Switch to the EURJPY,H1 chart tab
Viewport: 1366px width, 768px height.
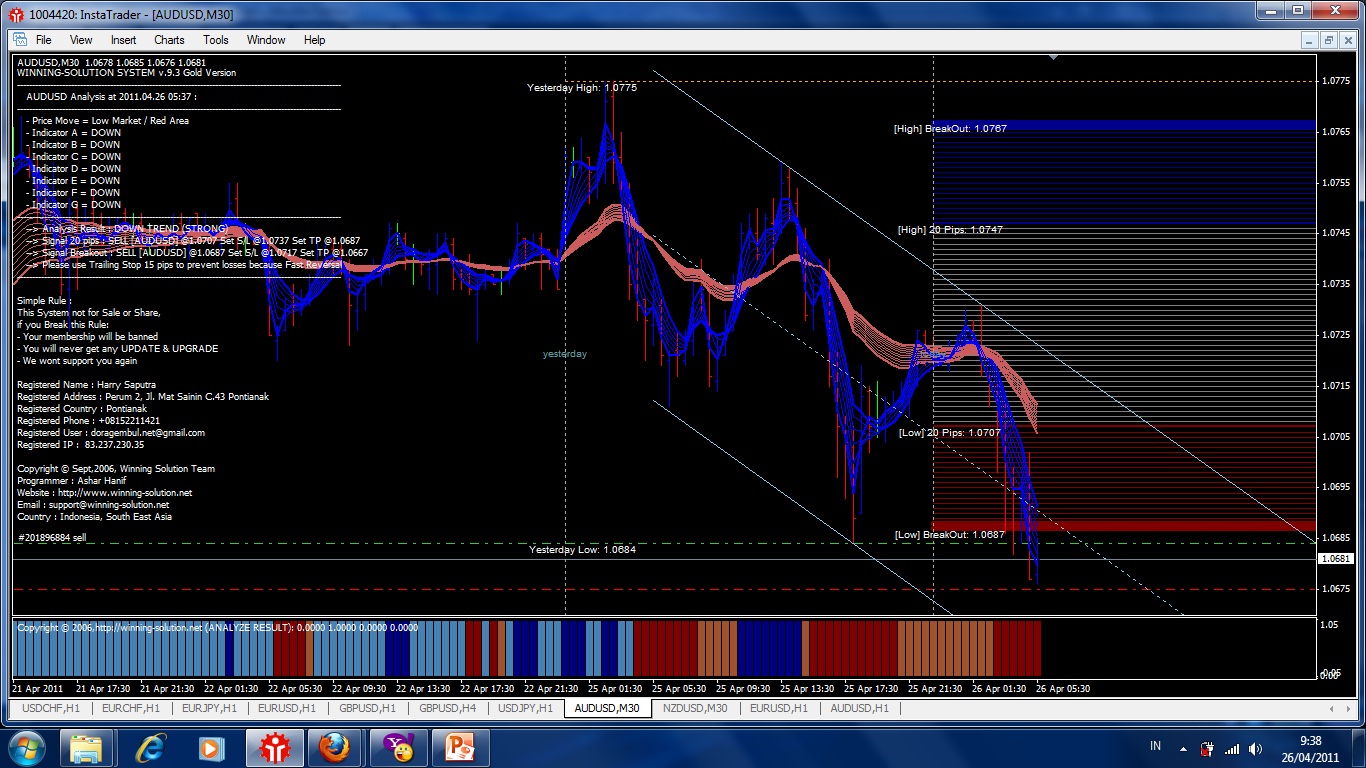209,708
